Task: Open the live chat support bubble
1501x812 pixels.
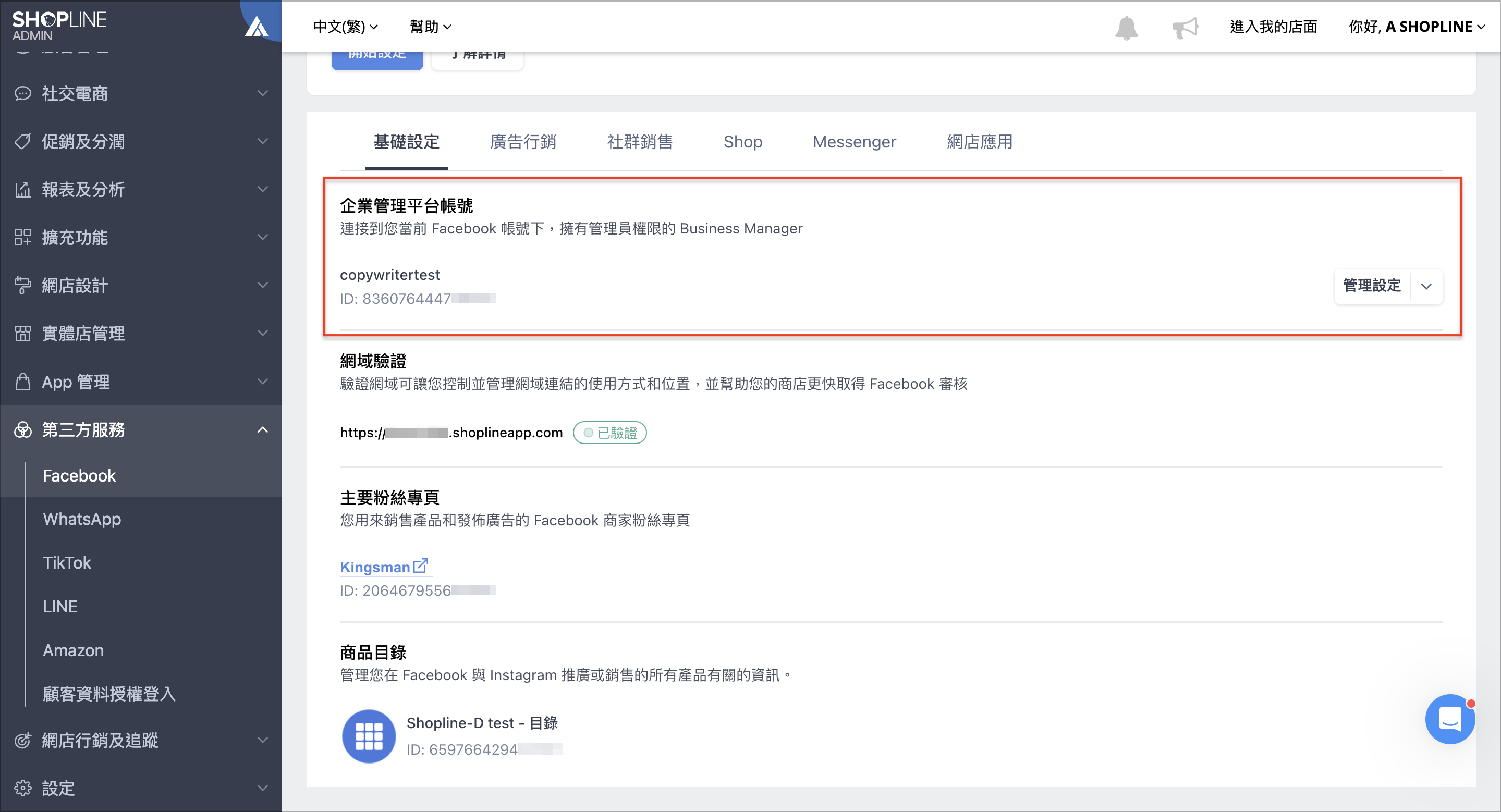Action: (x=1450, y=718)
